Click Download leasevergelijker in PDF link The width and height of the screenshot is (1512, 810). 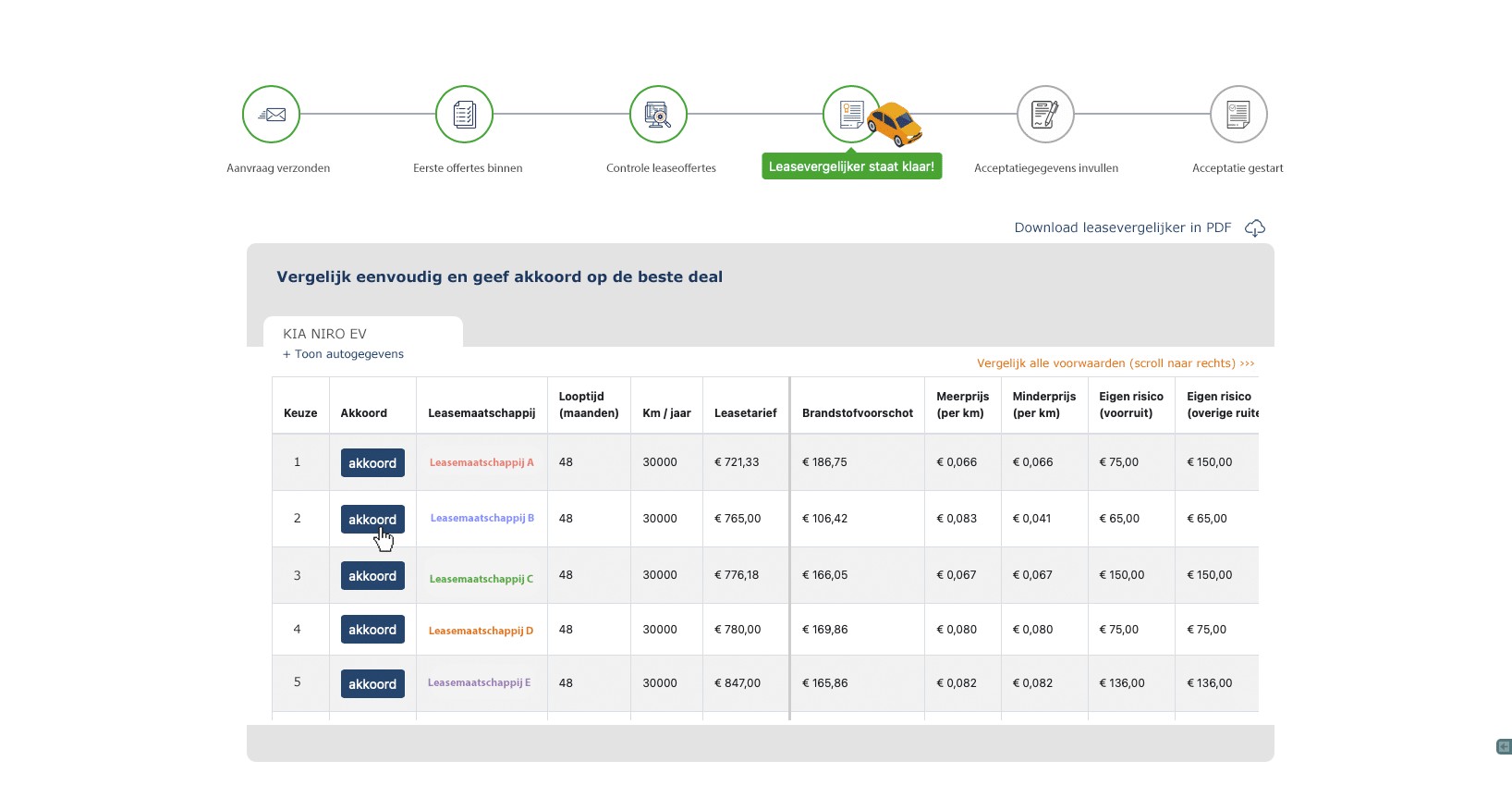tap(1123, 227)
